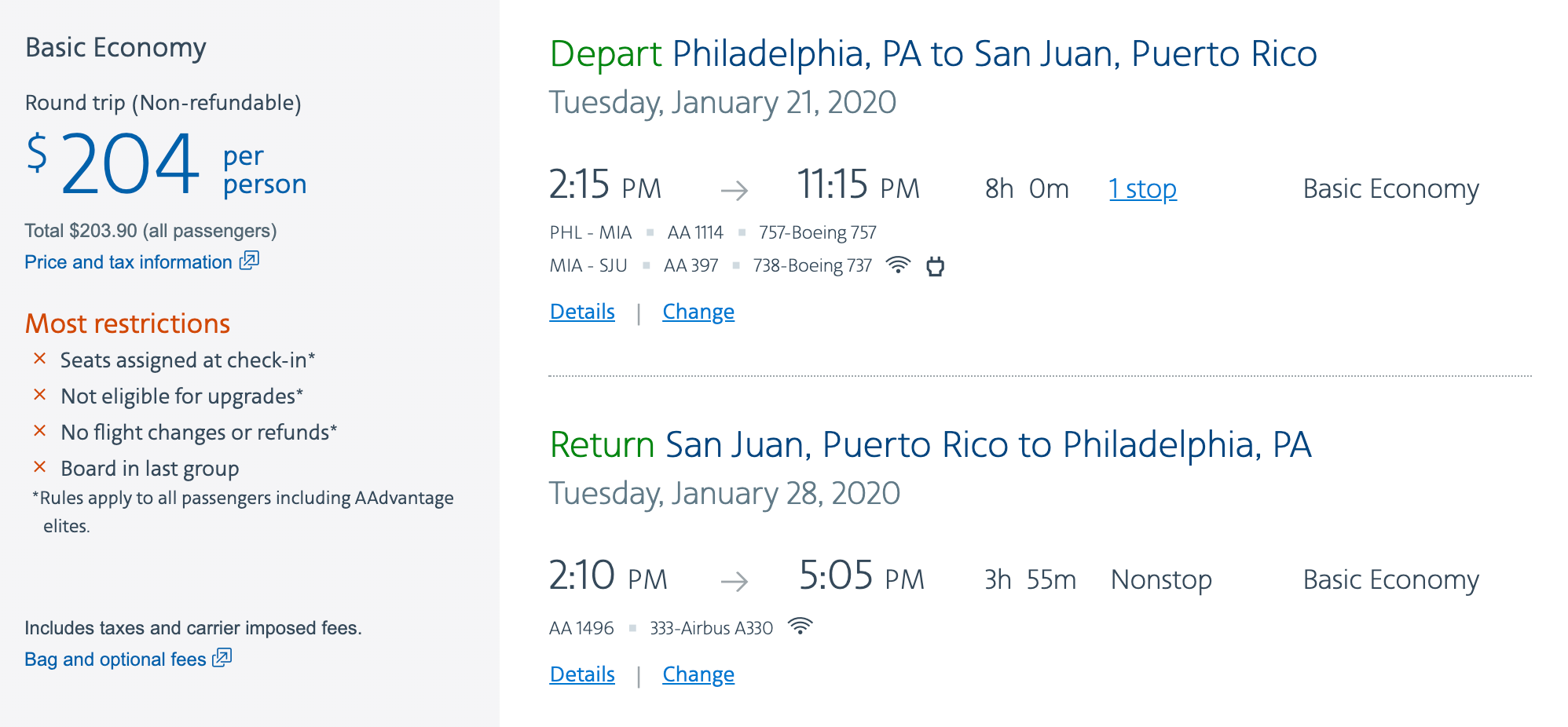Click the red X next to Board in last group
Viewport: 1568px width, 727px height.
[40, 467]
